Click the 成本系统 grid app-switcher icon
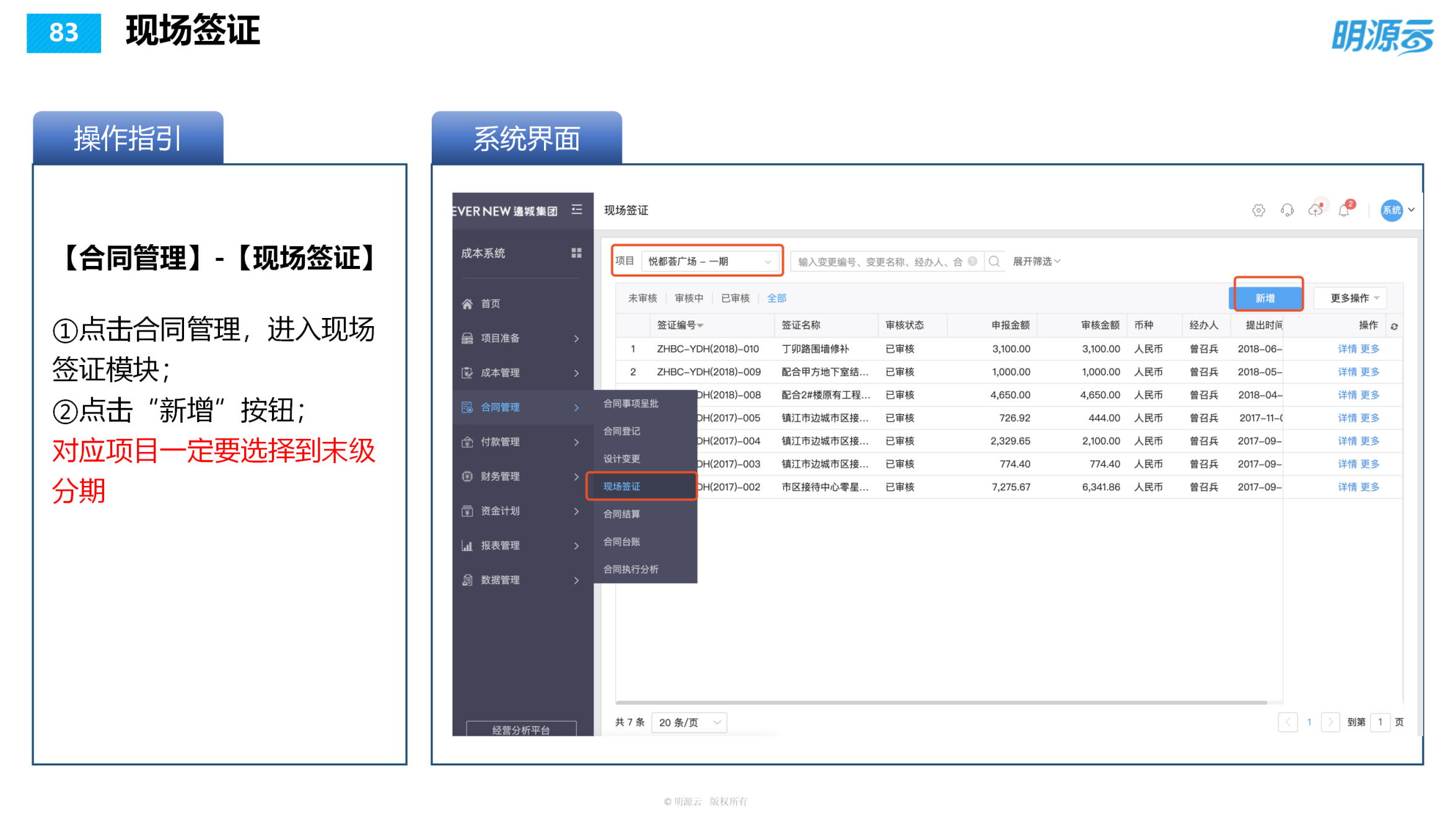Screen dimensions: 1456x817 (x=576, y=253)
